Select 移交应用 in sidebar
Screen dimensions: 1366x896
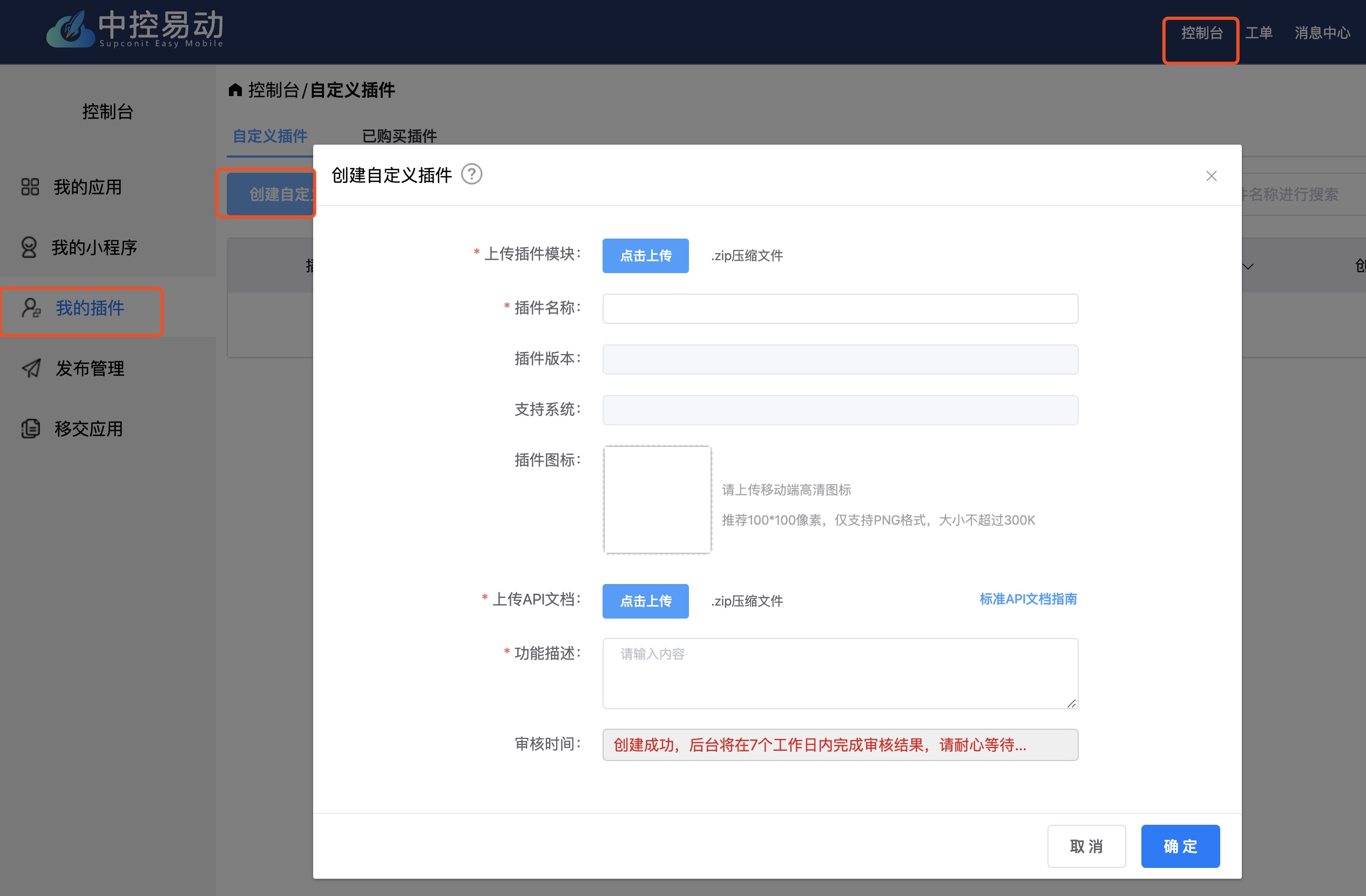(108, 429)
